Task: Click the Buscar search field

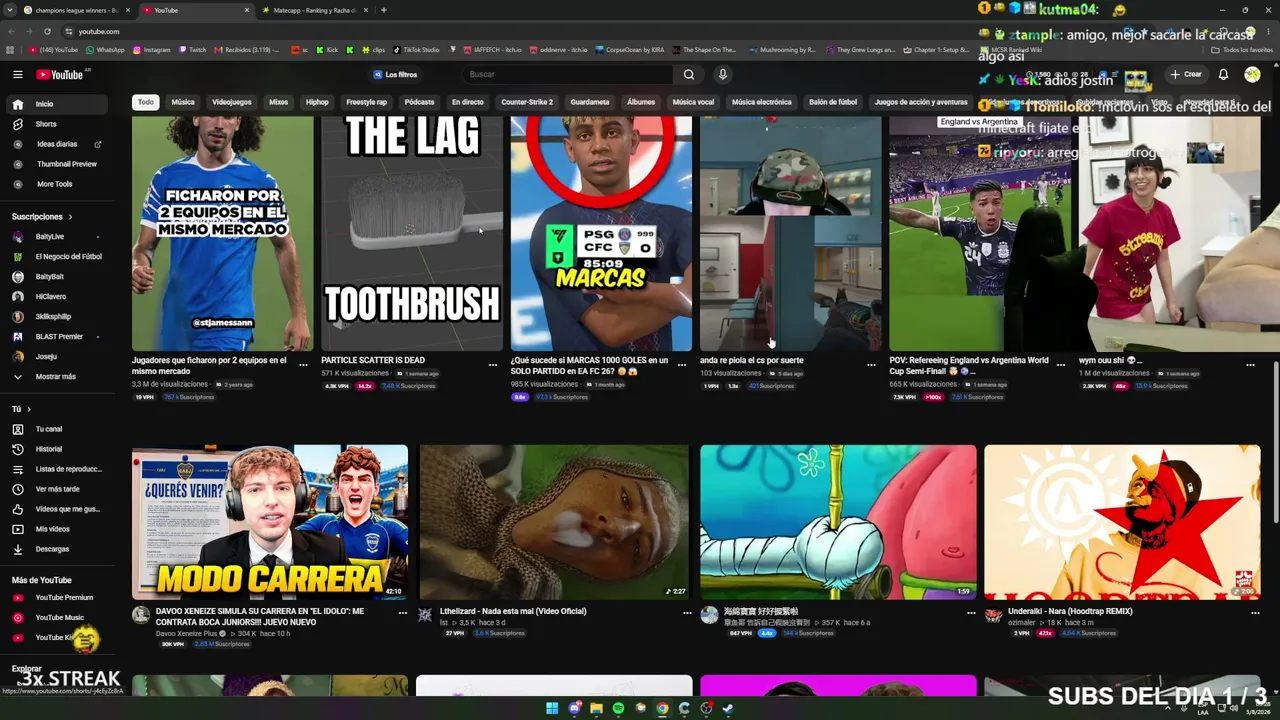Action: [x=568, y=74]
